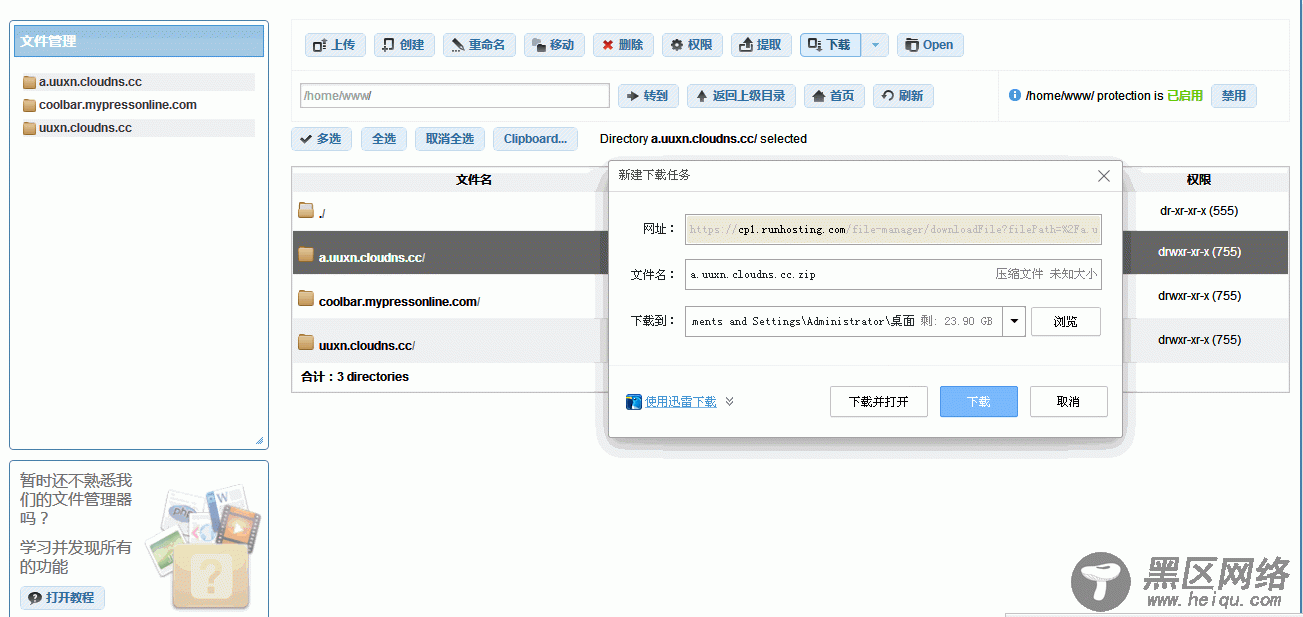The height and width of the screenshot is (617, 1303).
Task: Refresh the file list with 刷新
Action: coord(903,96)
